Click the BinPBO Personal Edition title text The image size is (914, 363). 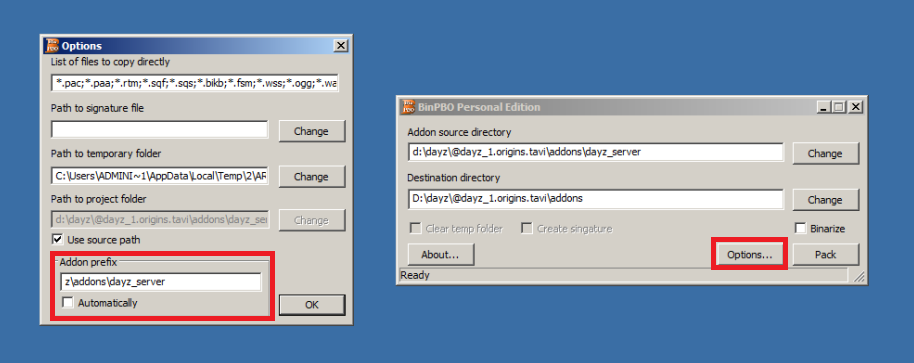(x=479, y=107)
